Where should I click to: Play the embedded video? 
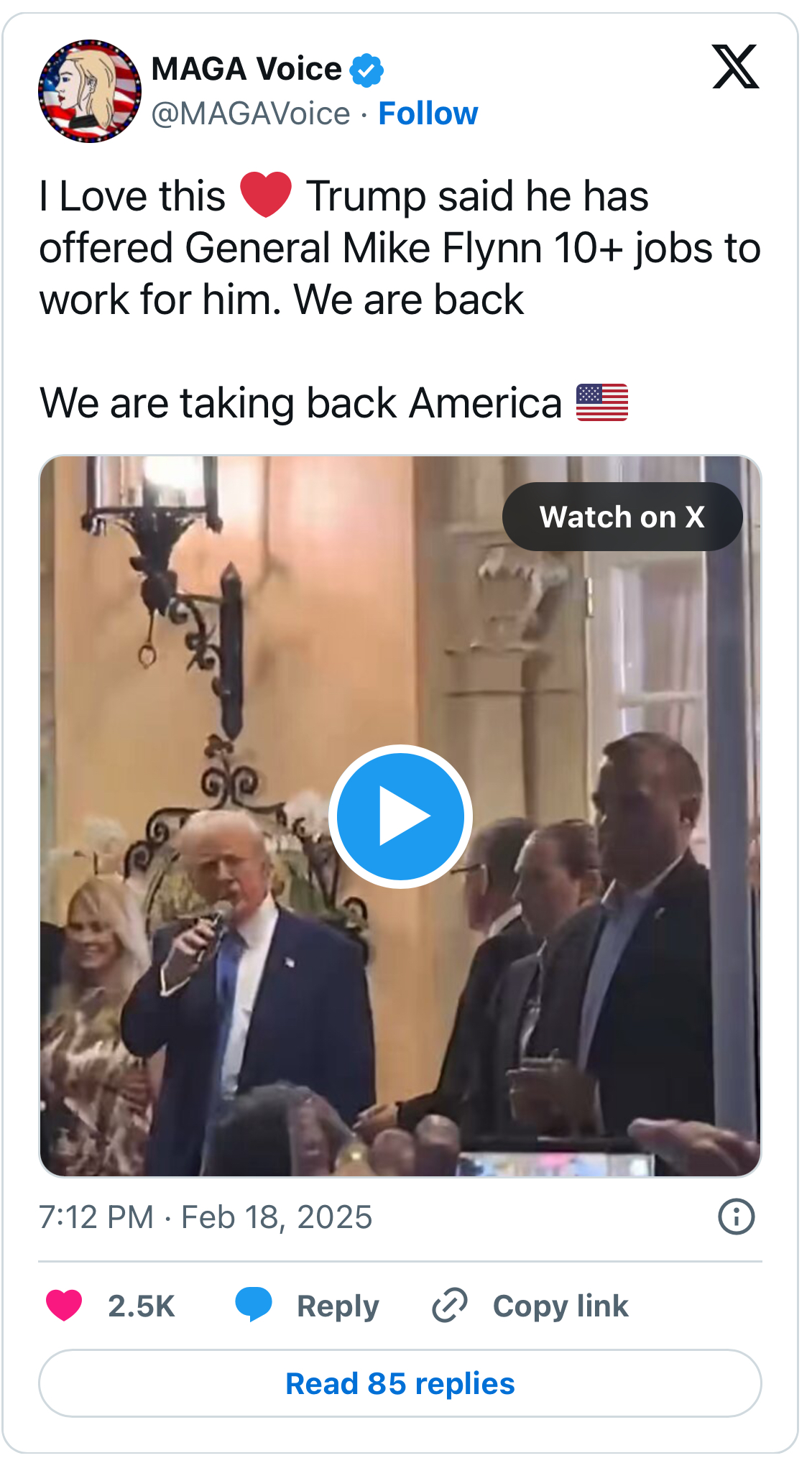400,816
